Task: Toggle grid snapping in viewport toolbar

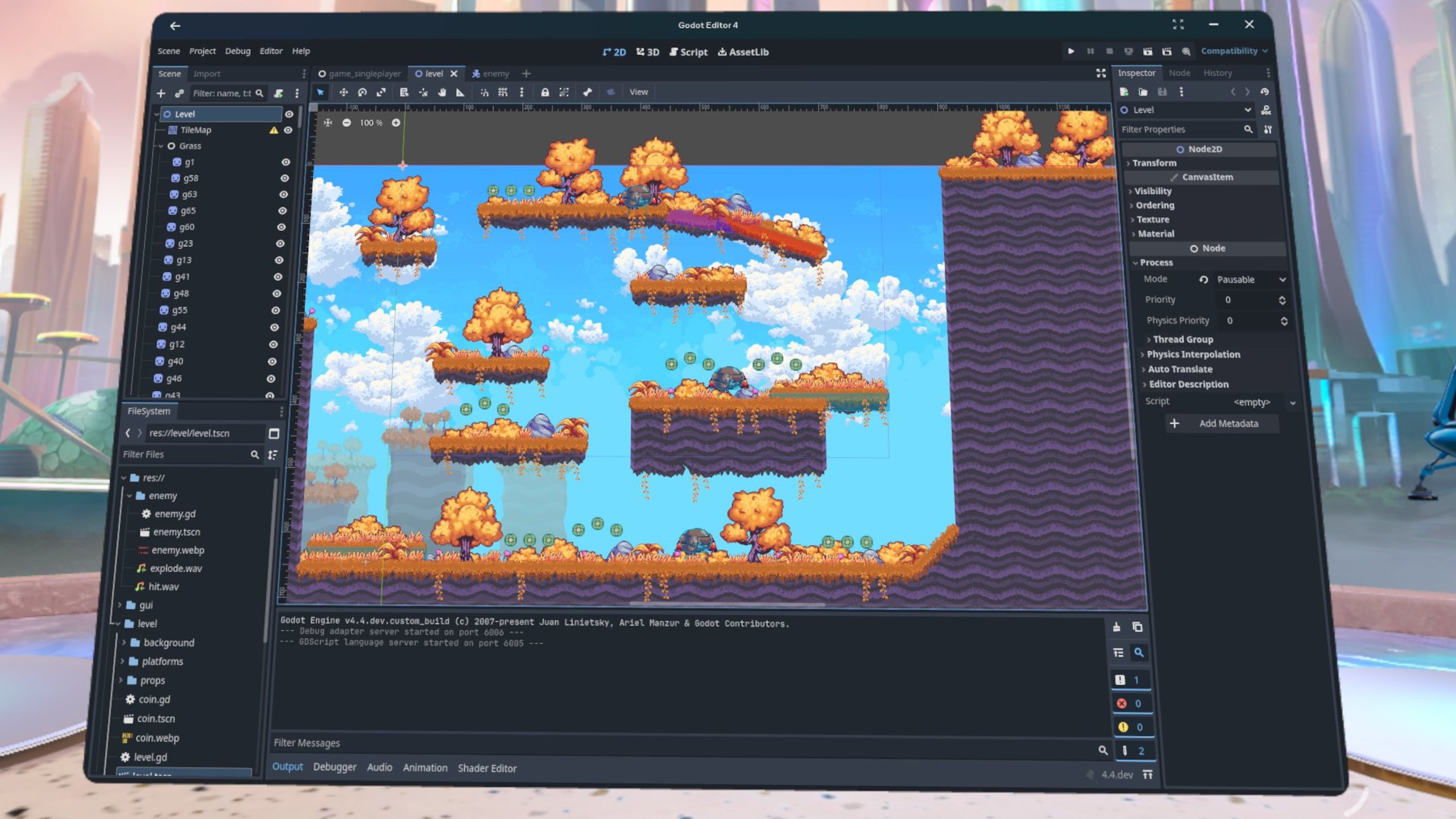Action: 503,92
